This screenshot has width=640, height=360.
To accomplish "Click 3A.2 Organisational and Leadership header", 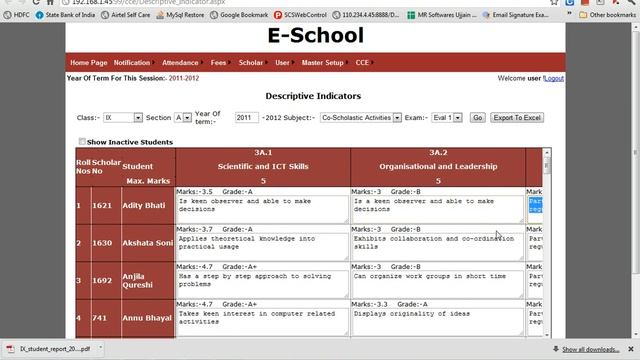I will pos(438,167).
